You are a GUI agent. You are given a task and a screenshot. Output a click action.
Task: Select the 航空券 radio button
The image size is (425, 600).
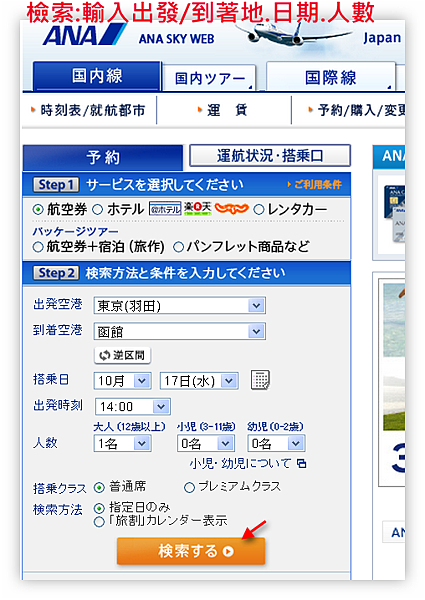click(x=38, y=209)
